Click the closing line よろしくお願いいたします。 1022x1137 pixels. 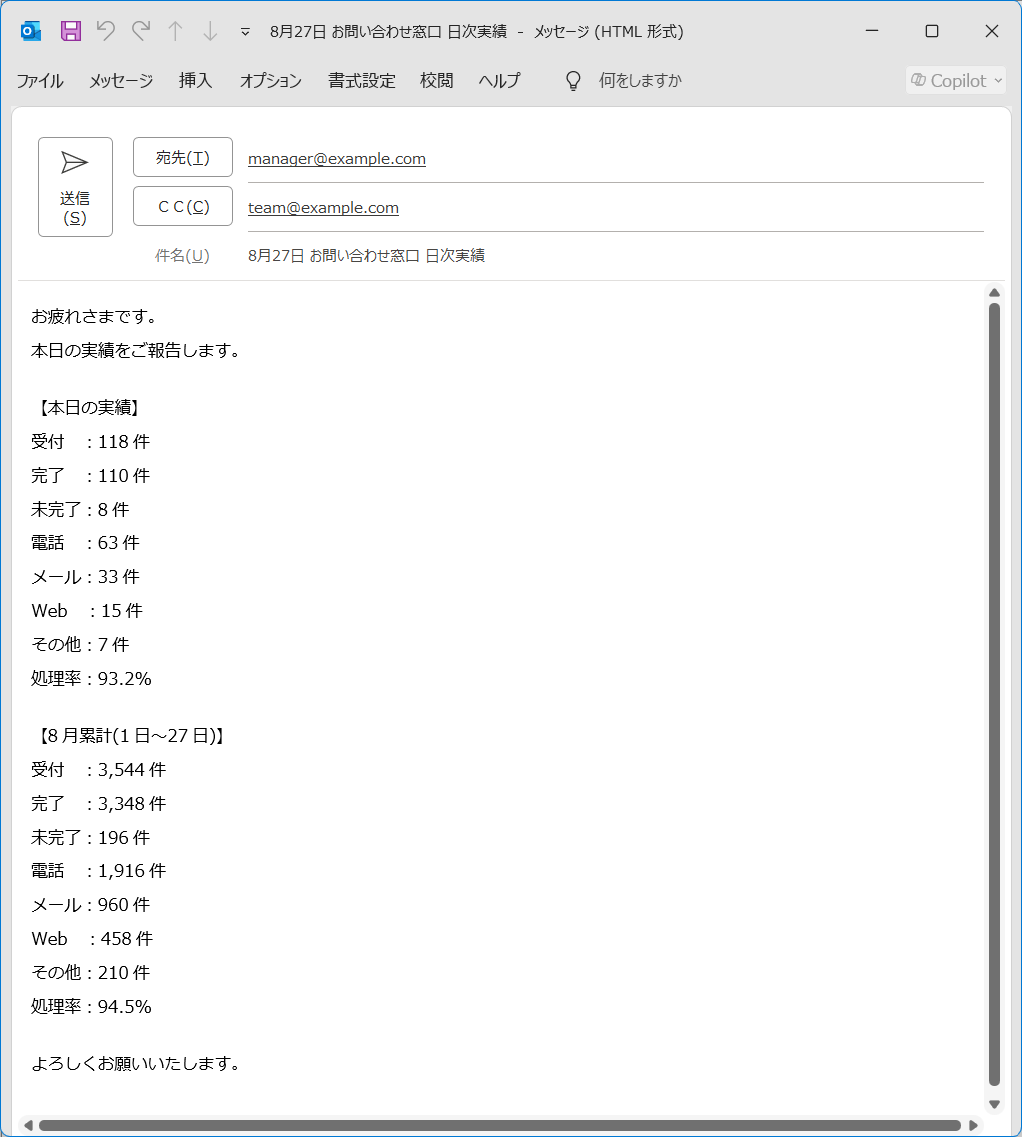[x=136, y=1064]
